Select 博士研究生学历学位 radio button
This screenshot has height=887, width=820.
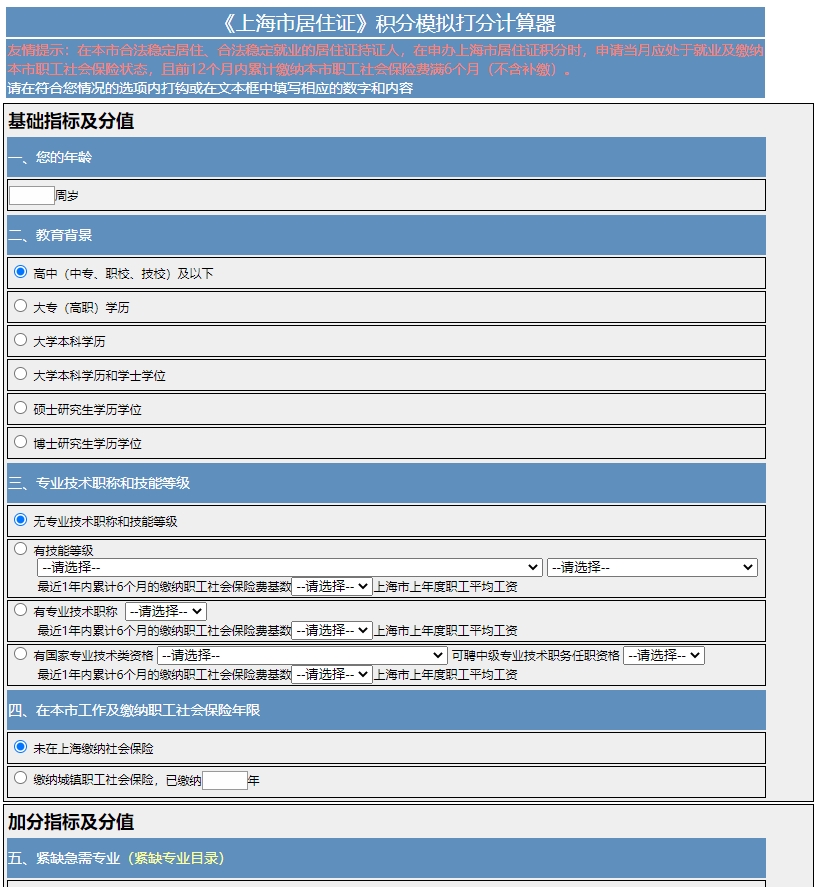click(x=20, y=442)
